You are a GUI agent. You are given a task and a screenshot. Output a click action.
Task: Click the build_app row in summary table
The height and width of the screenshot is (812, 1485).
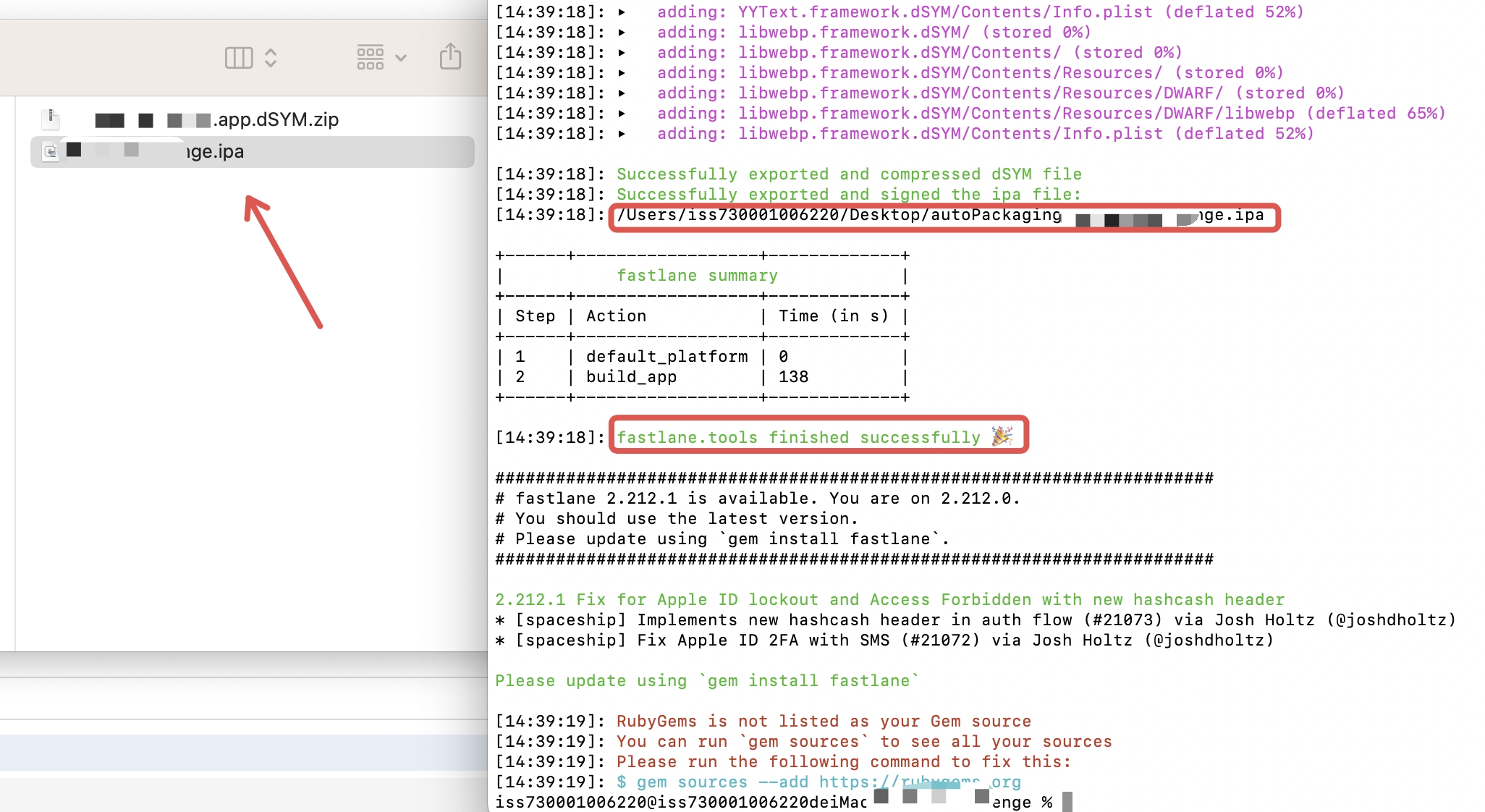(631, 377)
